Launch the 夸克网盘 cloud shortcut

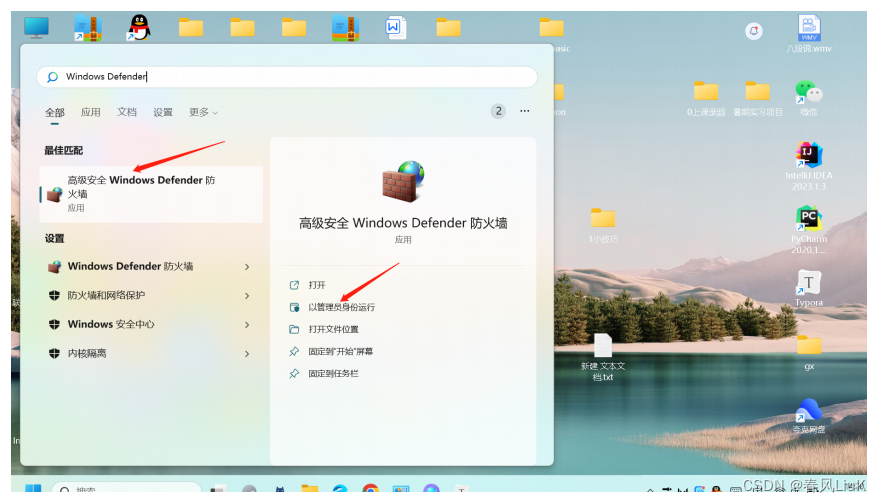[x=809, y=416]
